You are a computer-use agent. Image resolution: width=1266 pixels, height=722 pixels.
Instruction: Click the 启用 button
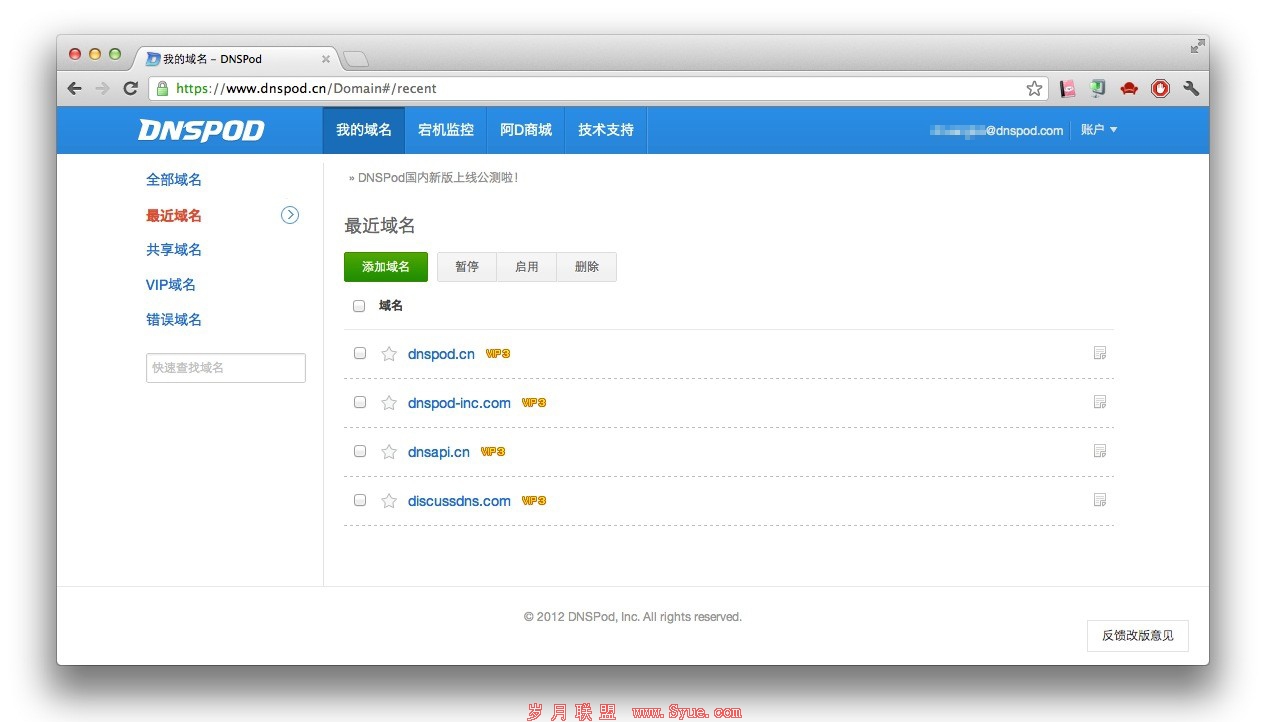point(527,267)
